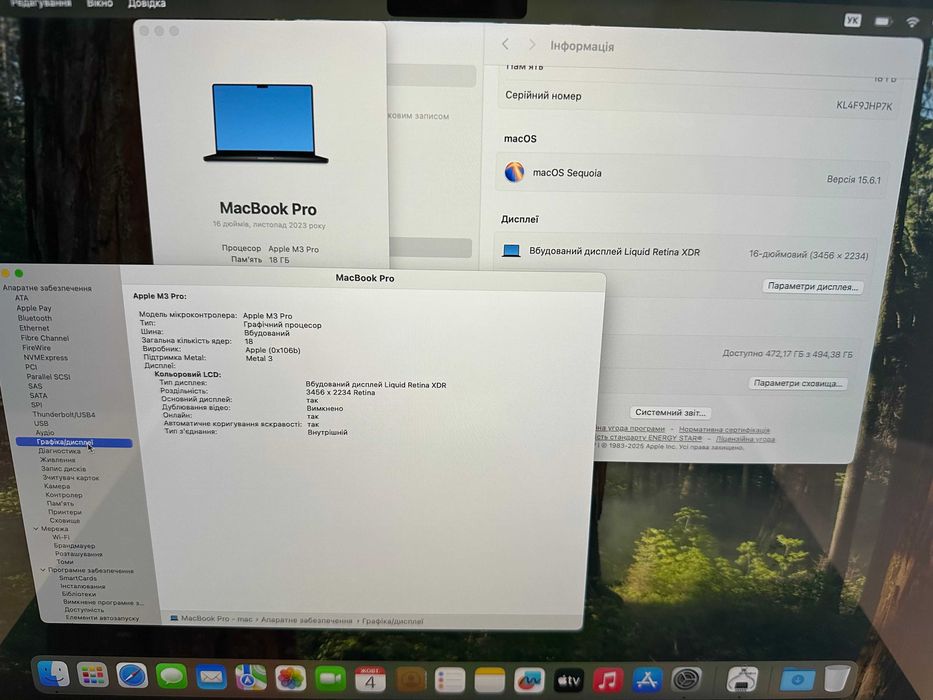933x700 pixels.
Task: Open System Information icon in Dock
Action: coord(742,679)
